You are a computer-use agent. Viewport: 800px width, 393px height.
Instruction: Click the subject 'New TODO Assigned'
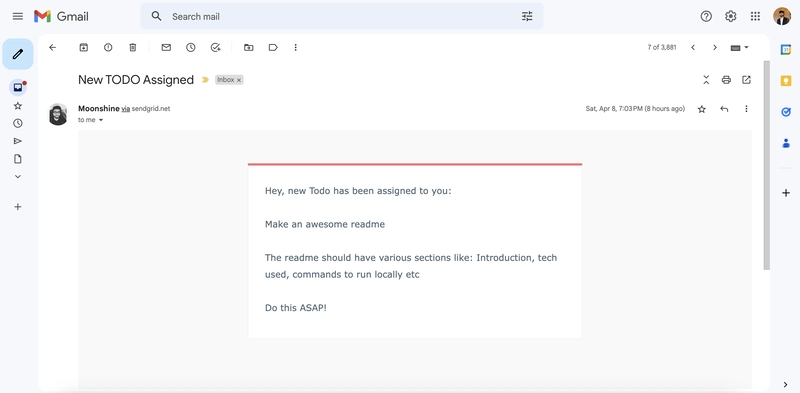coord(136,80)
